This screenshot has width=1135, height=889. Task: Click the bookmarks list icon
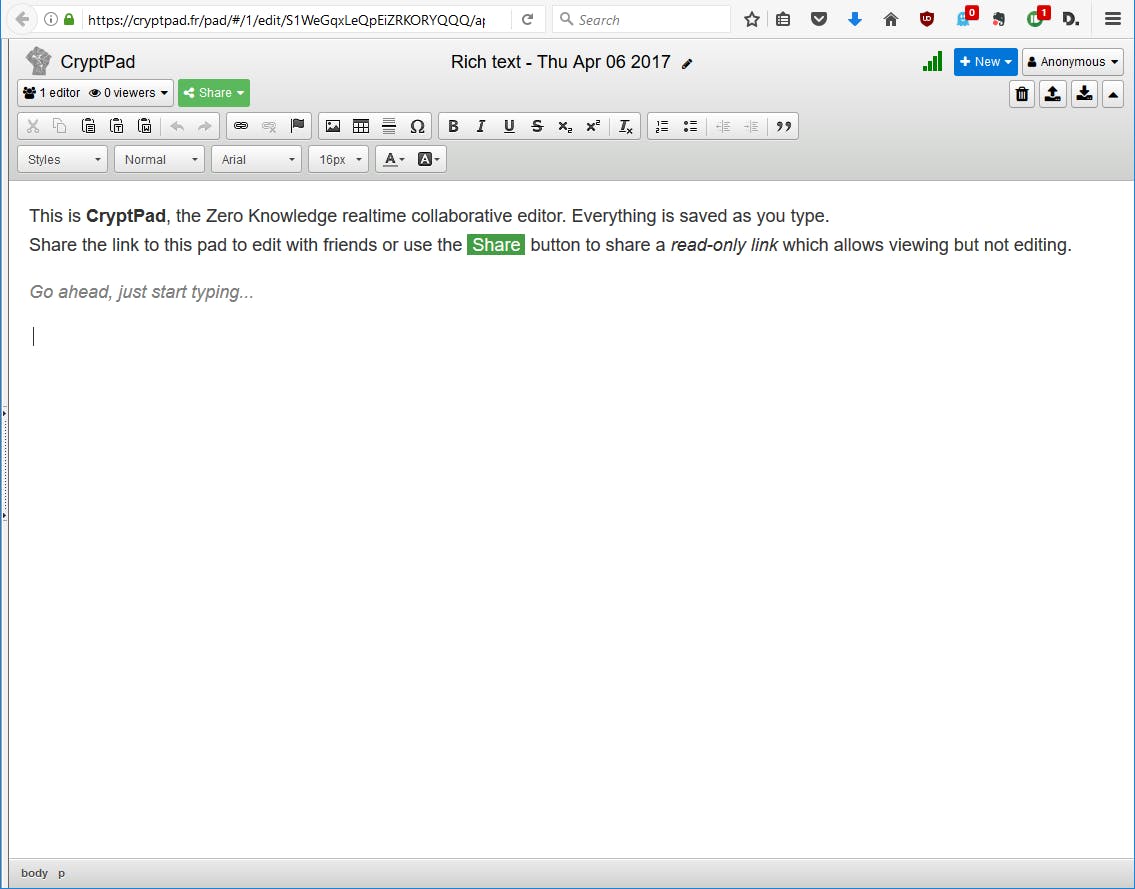783,20
